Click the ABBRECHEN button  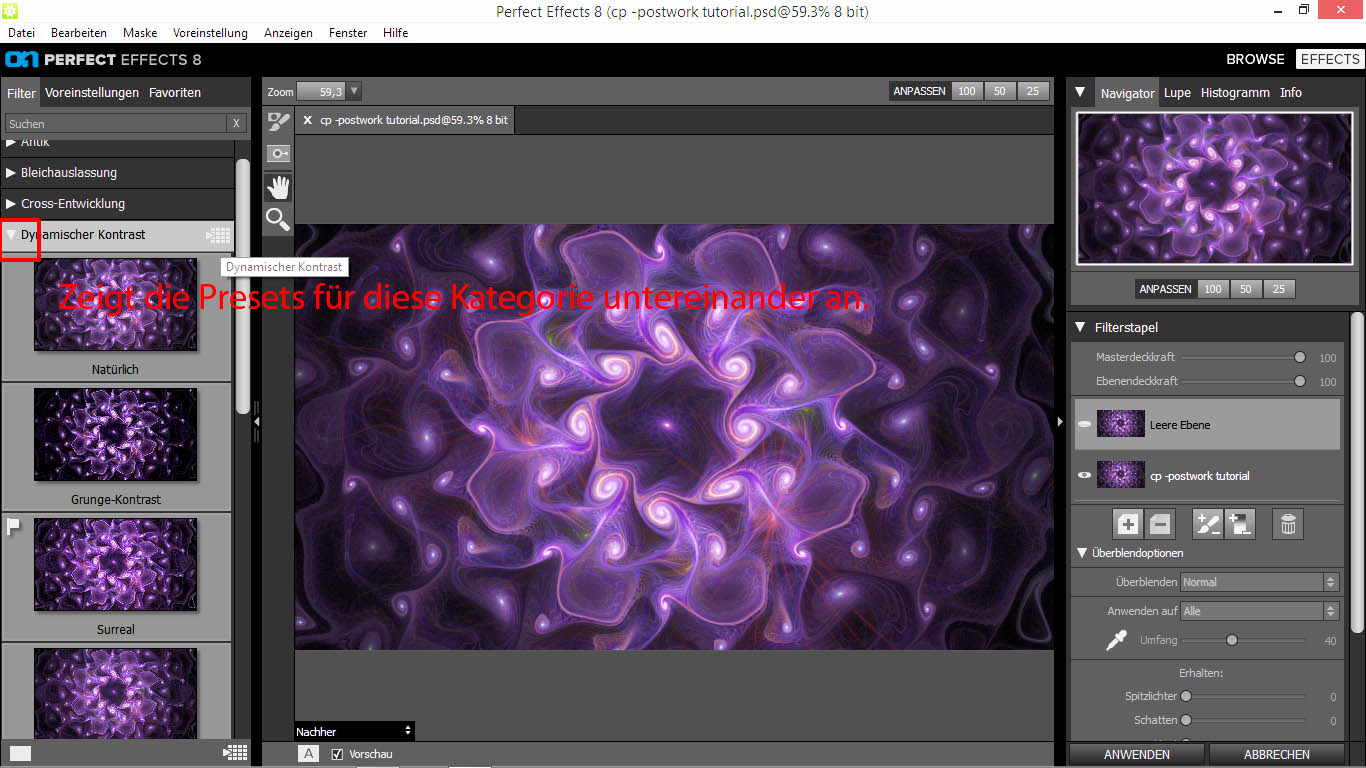[1277, 755]
